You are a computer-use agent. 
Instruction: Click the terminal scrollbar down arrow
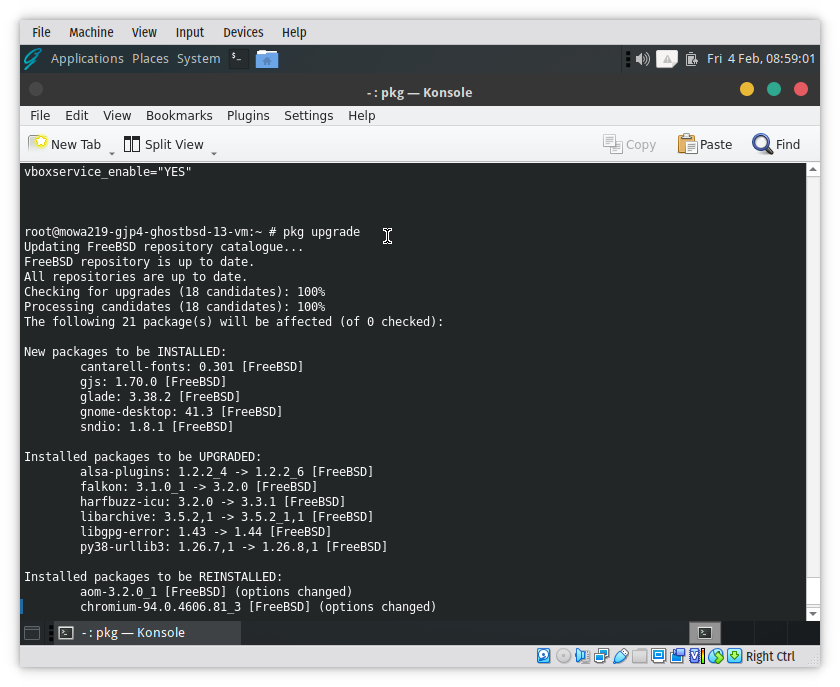(813, 613)
